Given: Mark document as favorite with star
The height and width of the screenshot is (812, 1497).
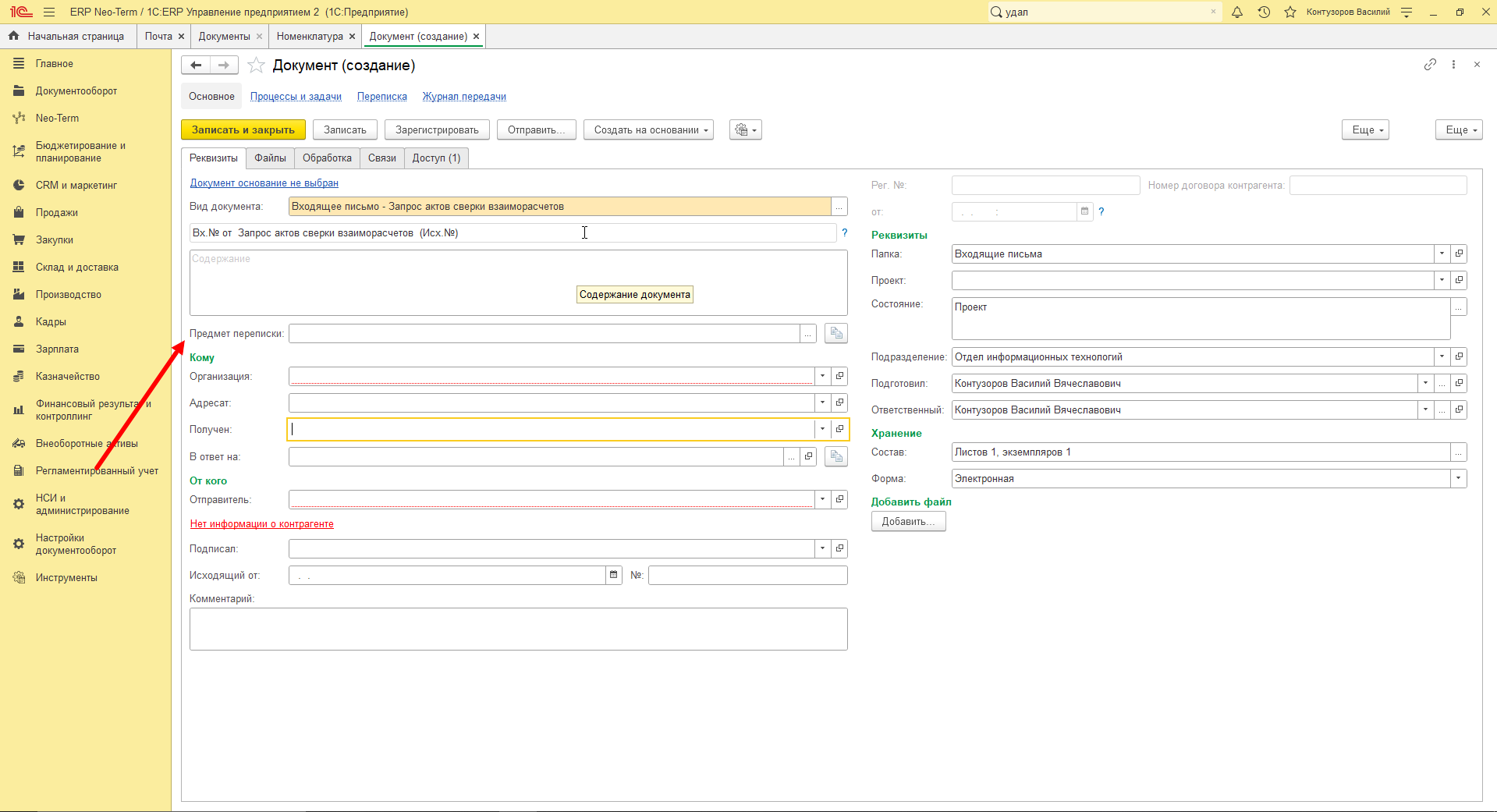Looking at the screenshot, I should tap(256, 66).
